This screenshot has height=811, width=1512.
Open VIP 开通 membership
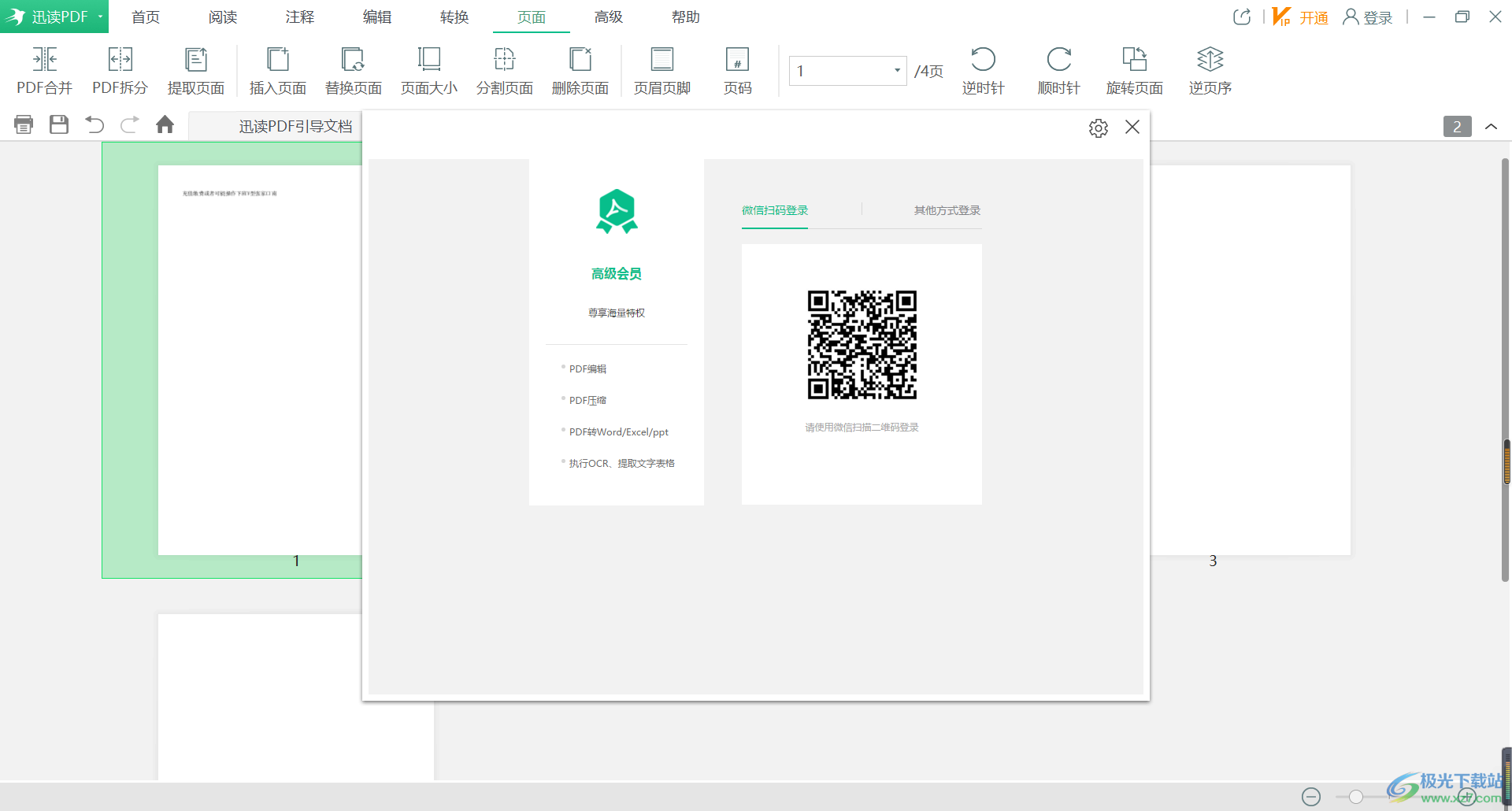[x=1300, y=17]
